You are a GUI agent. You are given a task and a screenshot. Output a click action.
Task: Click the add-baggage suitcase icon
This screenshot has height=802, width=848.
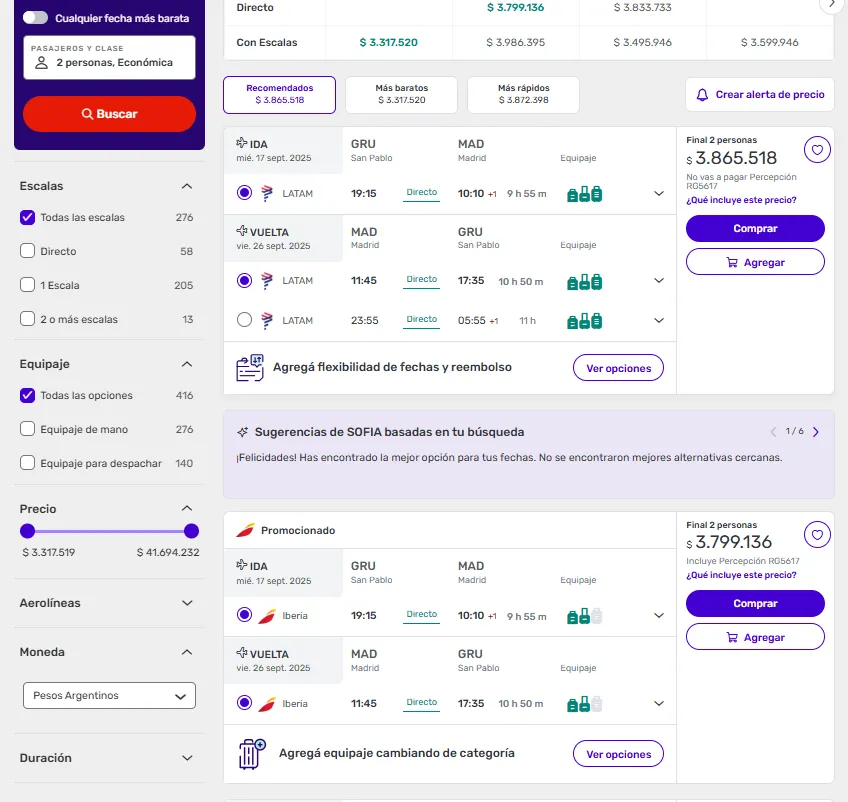pos(252,753)
